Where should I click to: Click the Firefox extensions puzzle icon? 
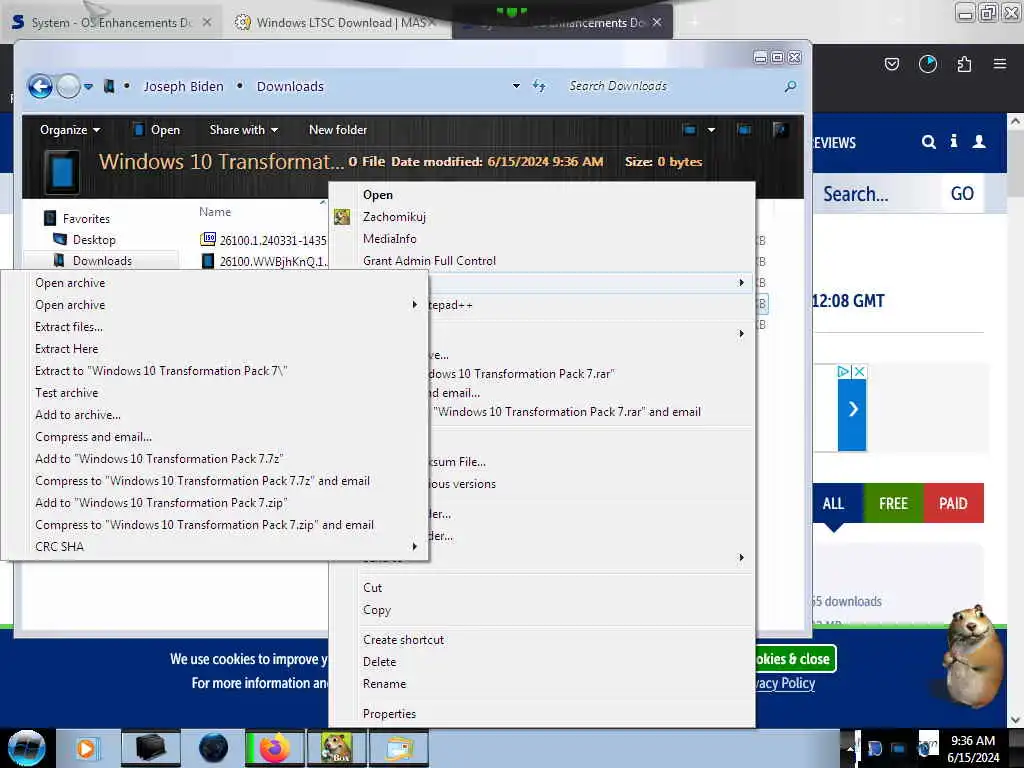click(x=964, y=64)
